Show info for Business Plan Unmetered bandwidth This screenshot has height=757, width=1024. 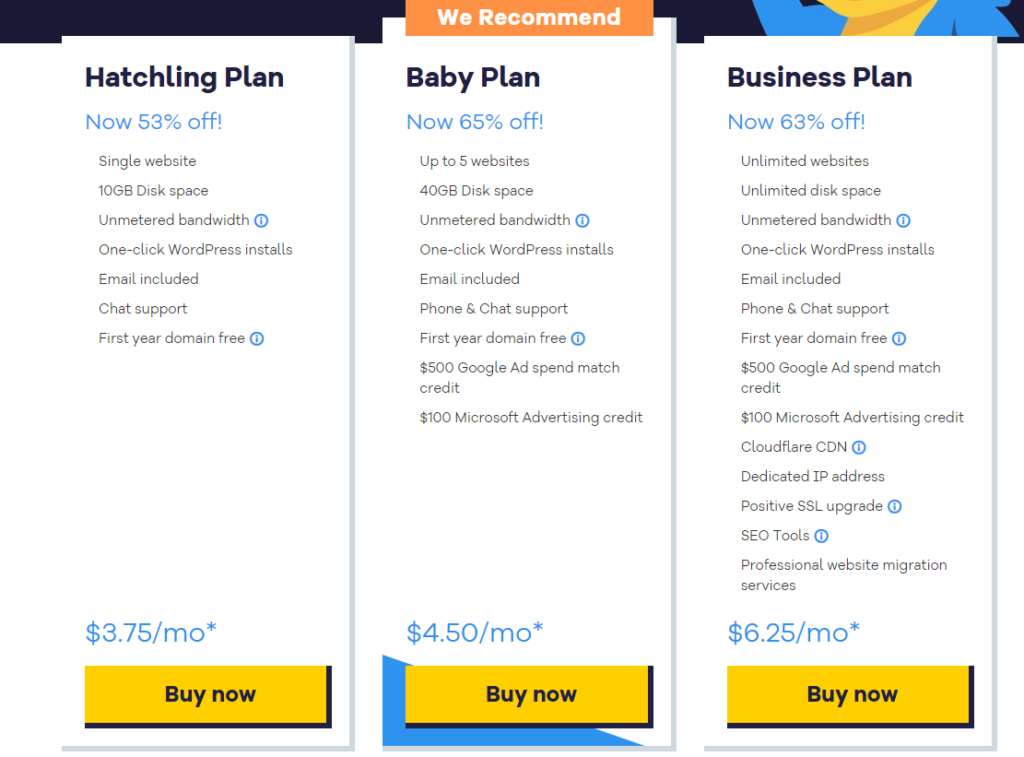(x=903, y=221)
